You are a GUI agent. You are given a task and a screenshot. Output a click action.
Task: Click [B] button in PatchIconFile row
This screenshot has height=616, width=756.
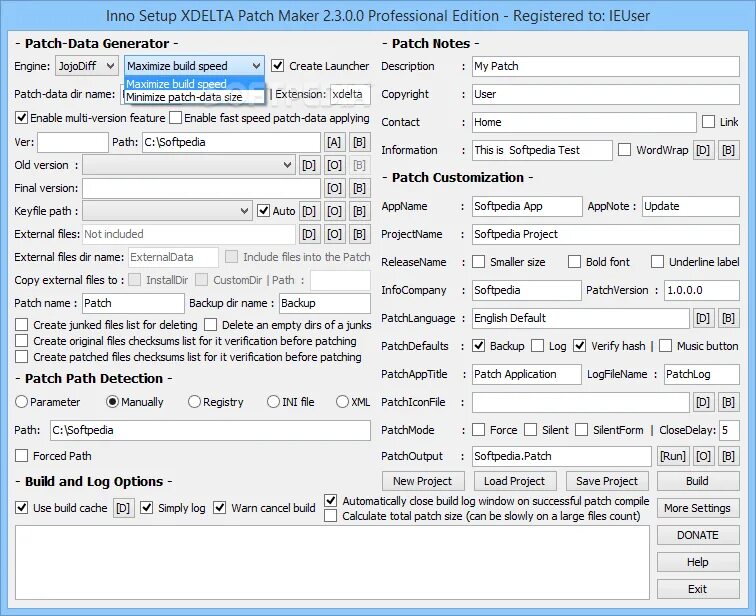coord(728,402)
